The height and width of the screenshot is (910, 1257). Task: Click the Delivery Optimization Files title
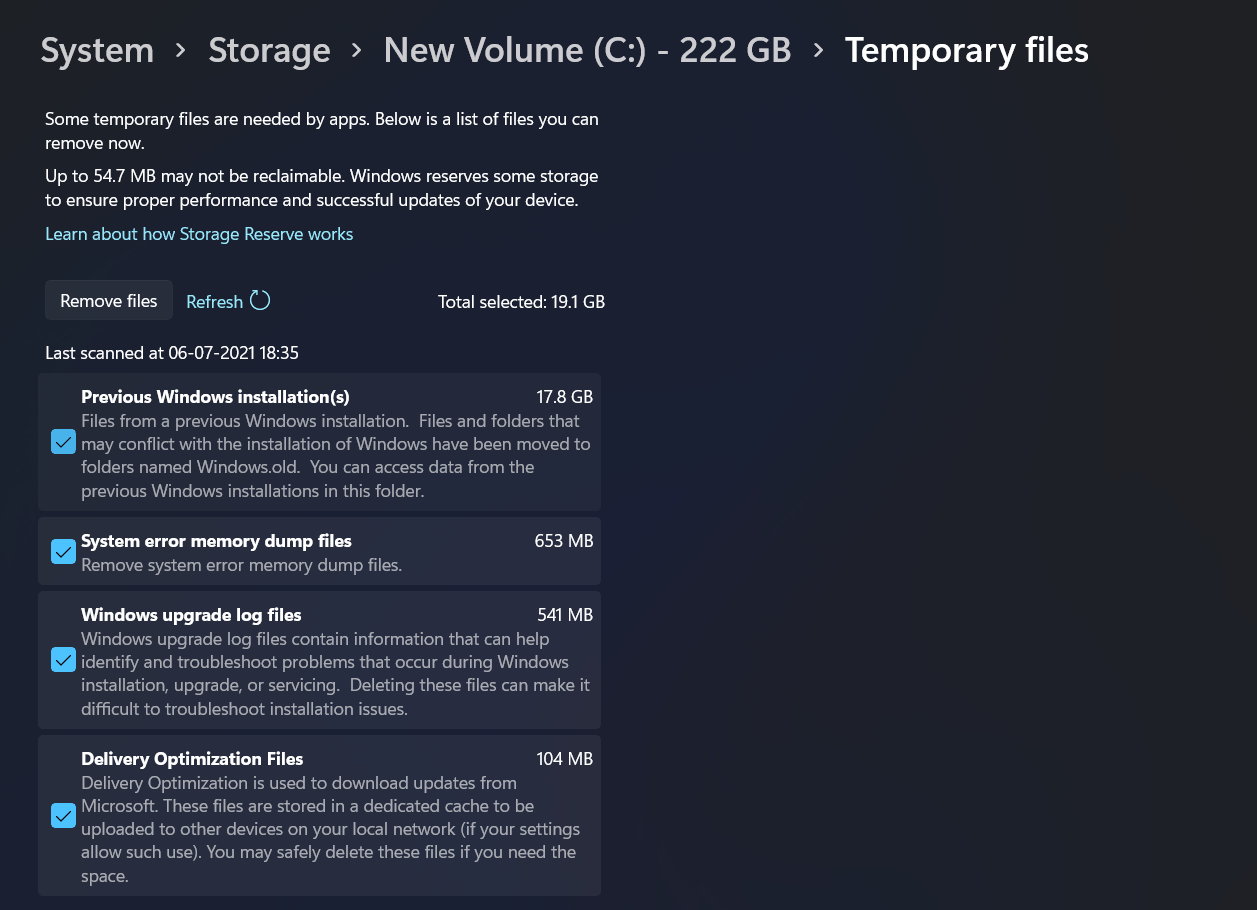pos(192,759)
